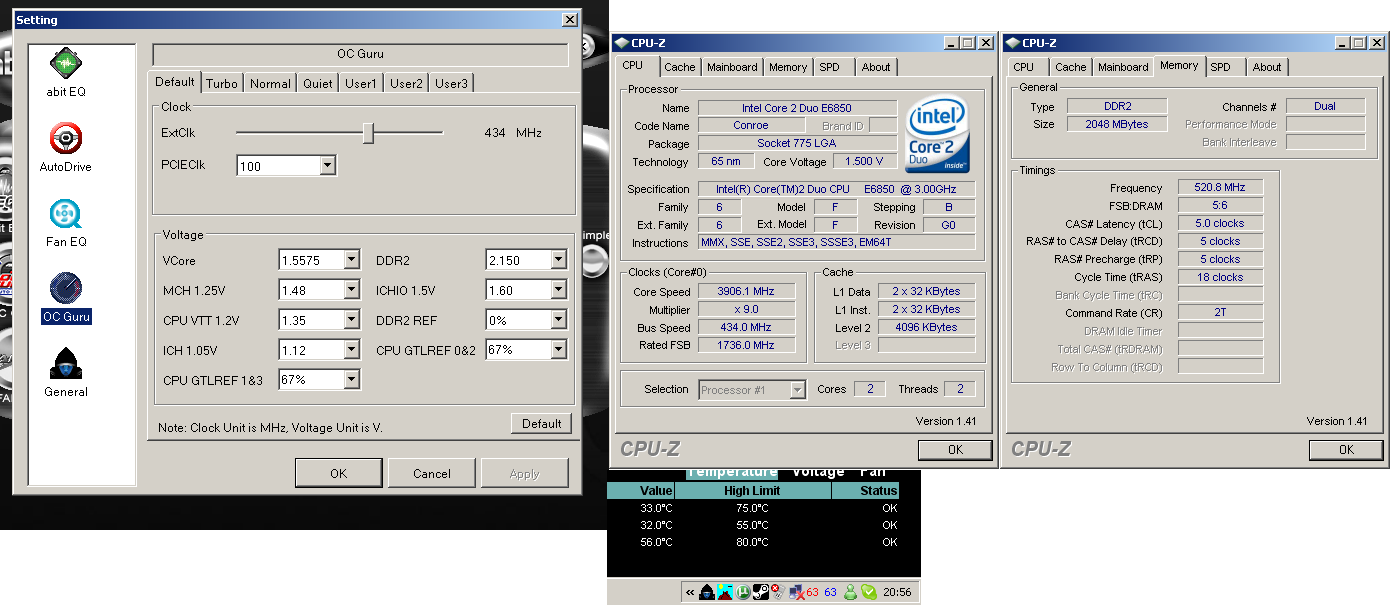Switch to the Normal profile tab
Screen dimensions: 1397x608
[x=270, y=84]
